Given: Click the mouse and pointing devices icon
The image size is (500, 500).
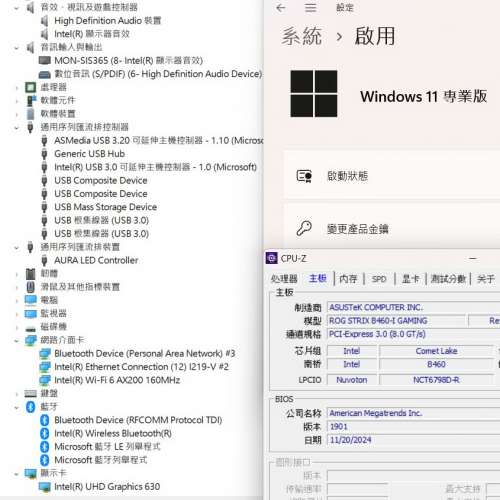Looking at the screenshot, I should pos(30,287).
